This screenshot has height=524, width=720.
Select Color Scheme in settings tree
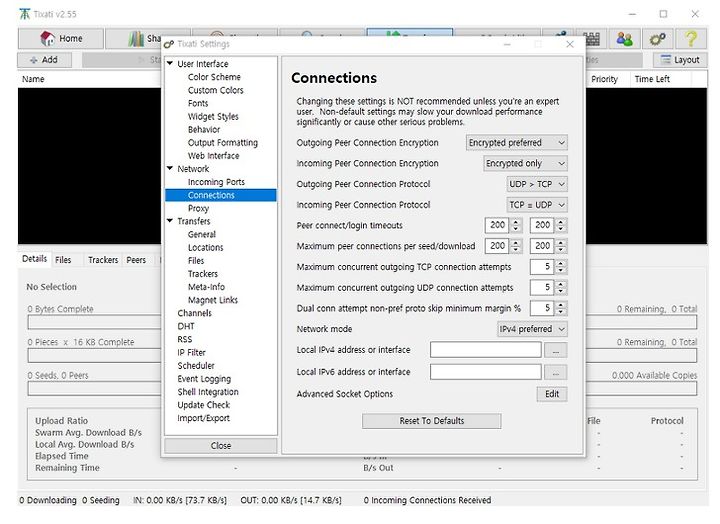(x=214, y=77)
